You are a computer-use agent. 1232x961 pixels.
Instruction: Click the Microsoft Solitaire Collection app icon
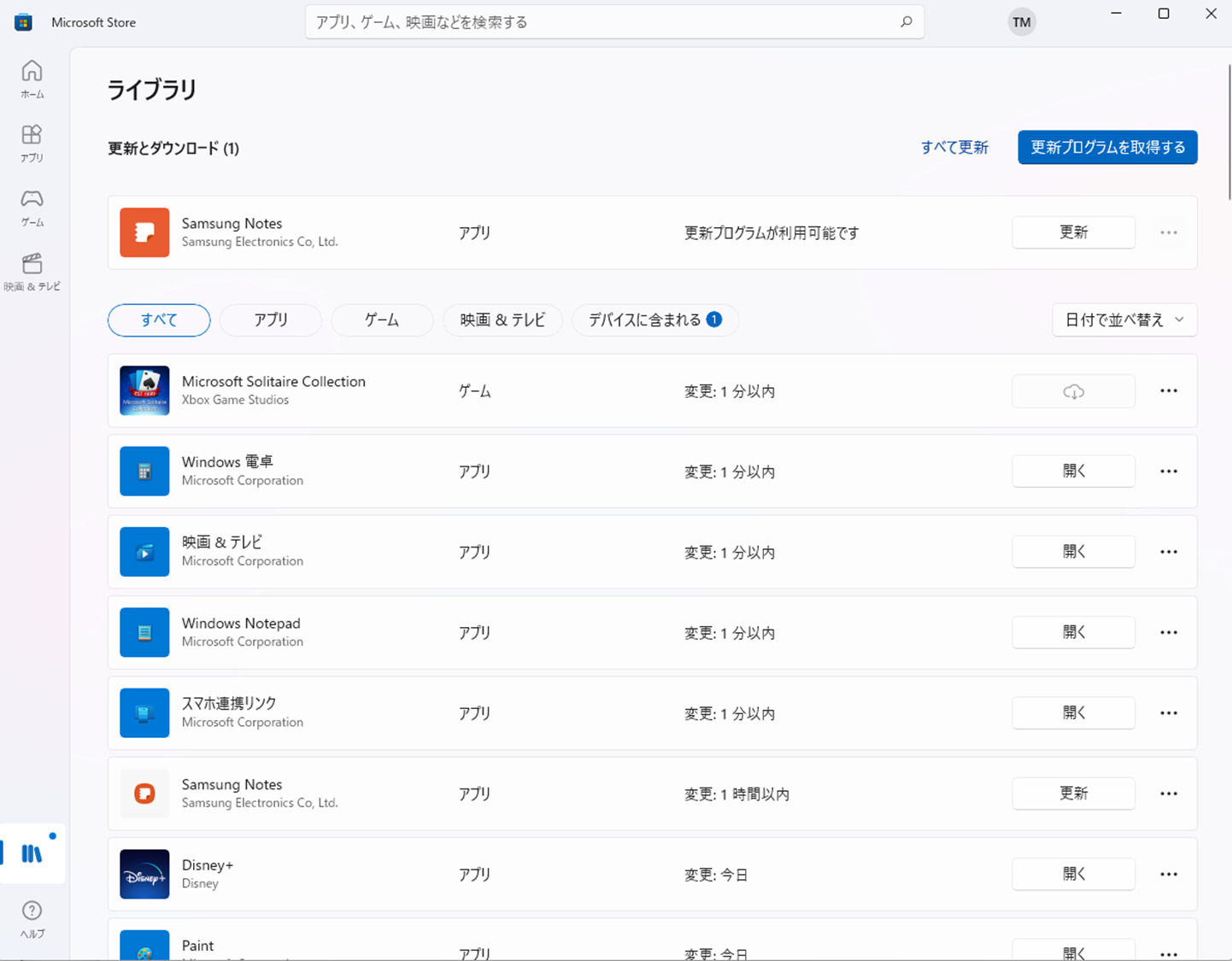(x=144, y=390)
